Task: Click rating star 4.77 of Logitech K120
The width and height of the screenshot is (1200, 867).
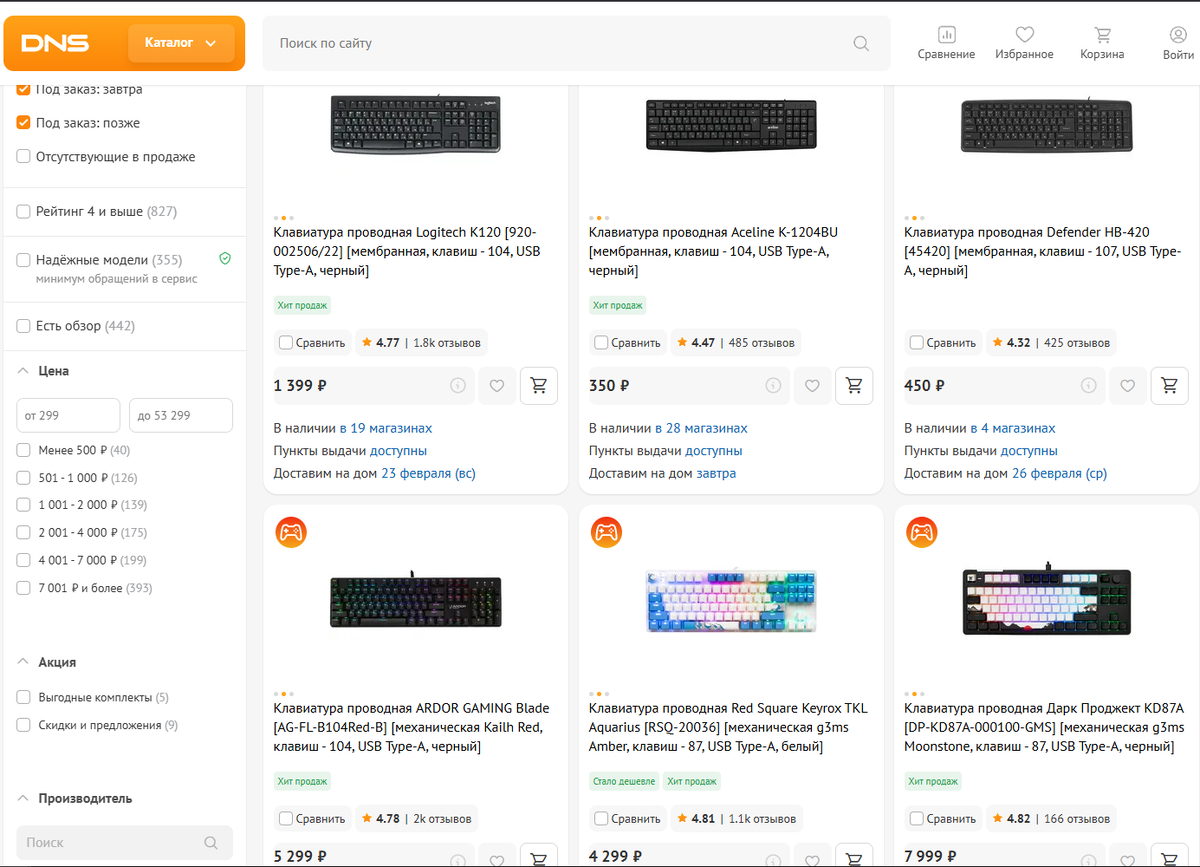Action: [367, 342]
